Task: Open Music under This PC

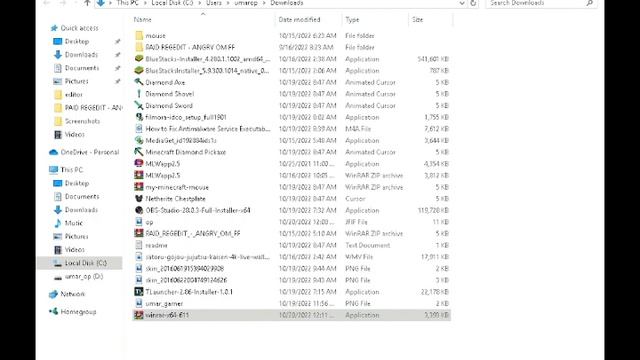Action: coord(73,223)
